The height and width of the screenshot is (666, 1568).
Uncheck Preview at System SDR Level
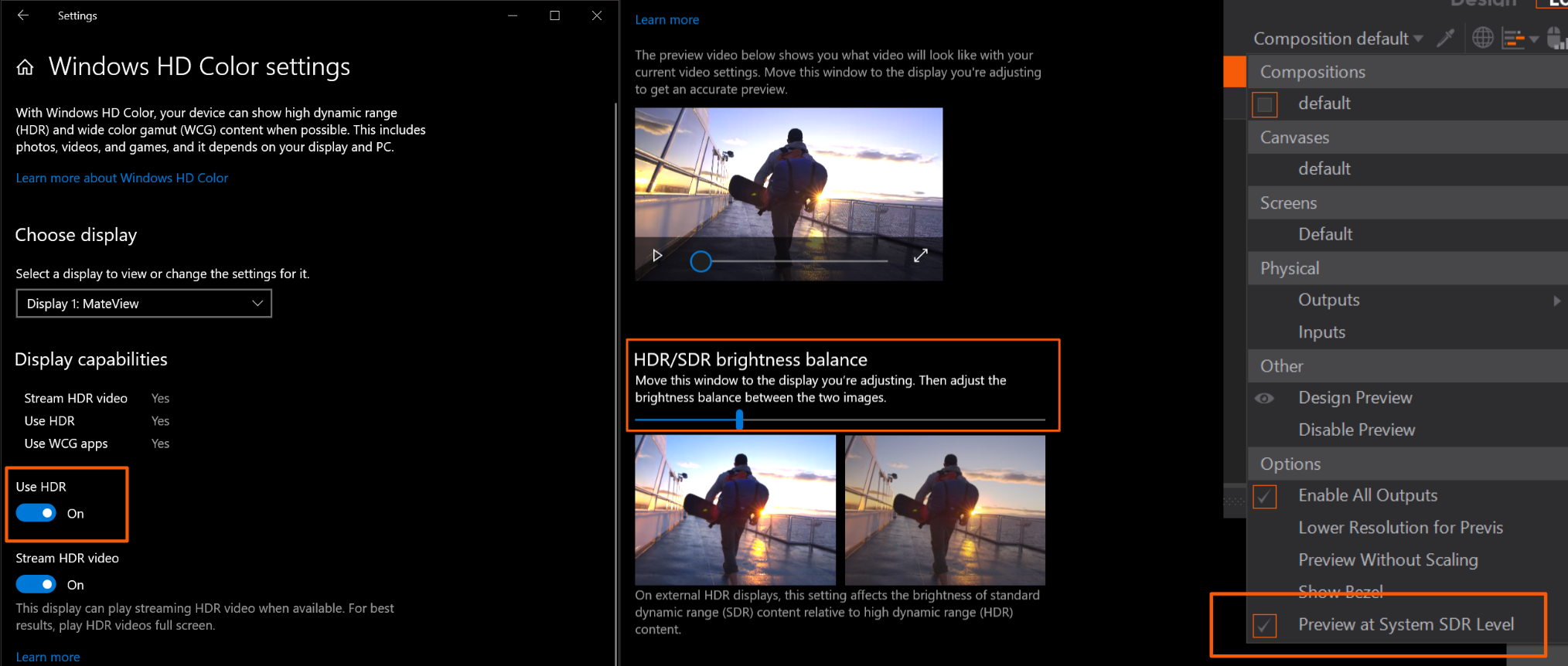coord(1265,625)
